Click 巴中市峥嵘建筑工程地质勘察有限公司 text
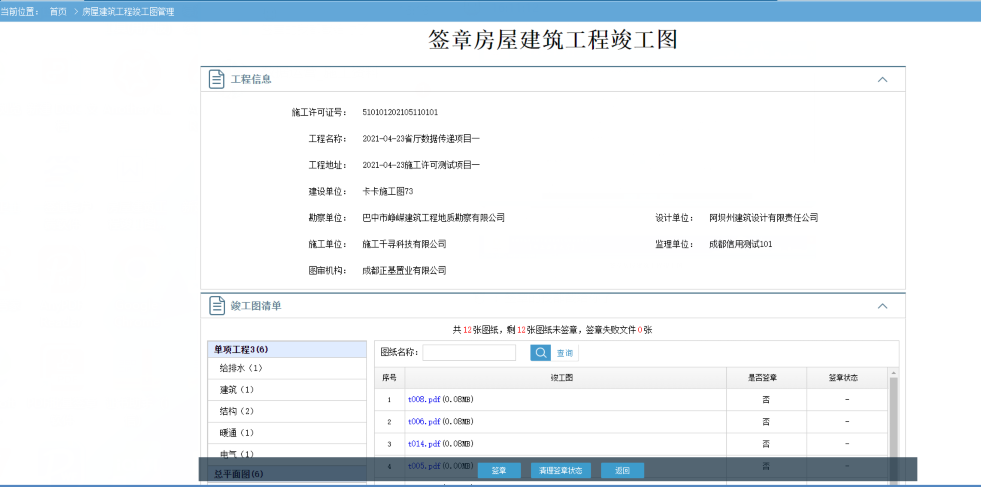This screenshot has width=981, height=487. pos(434,218)
